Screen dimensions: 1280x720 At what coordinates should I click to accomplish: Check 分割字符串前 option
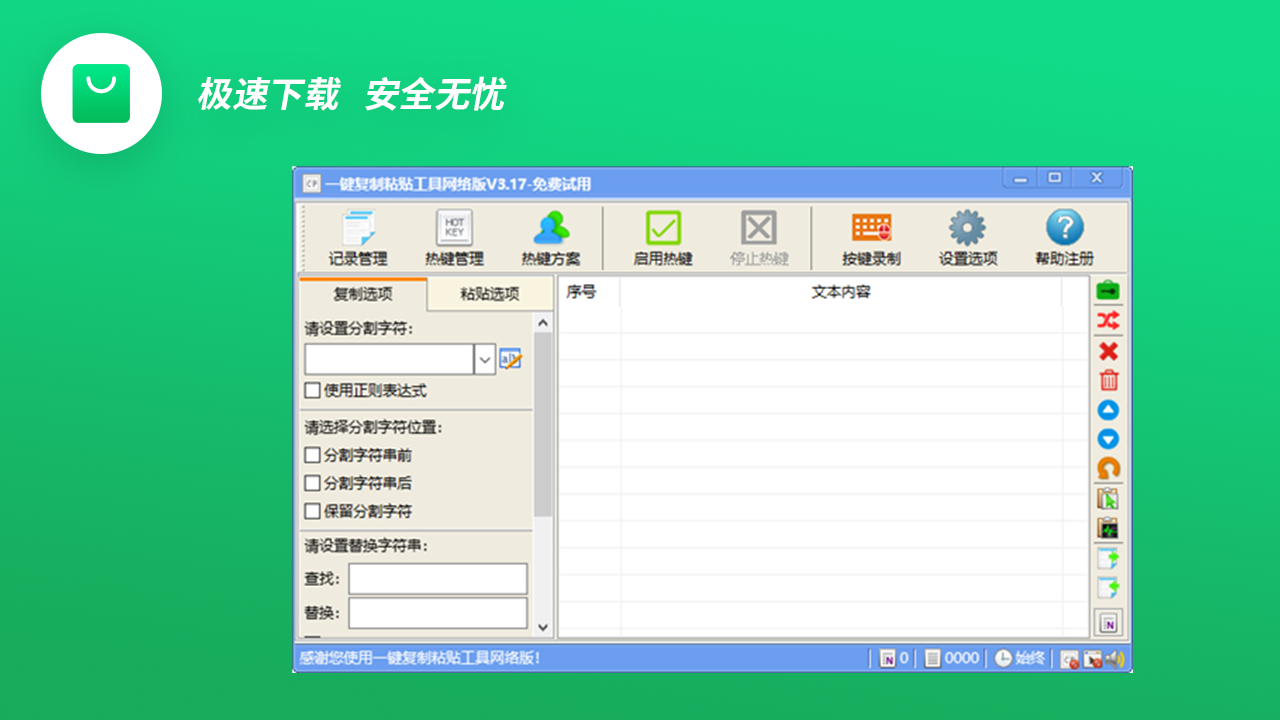[312, 455]
